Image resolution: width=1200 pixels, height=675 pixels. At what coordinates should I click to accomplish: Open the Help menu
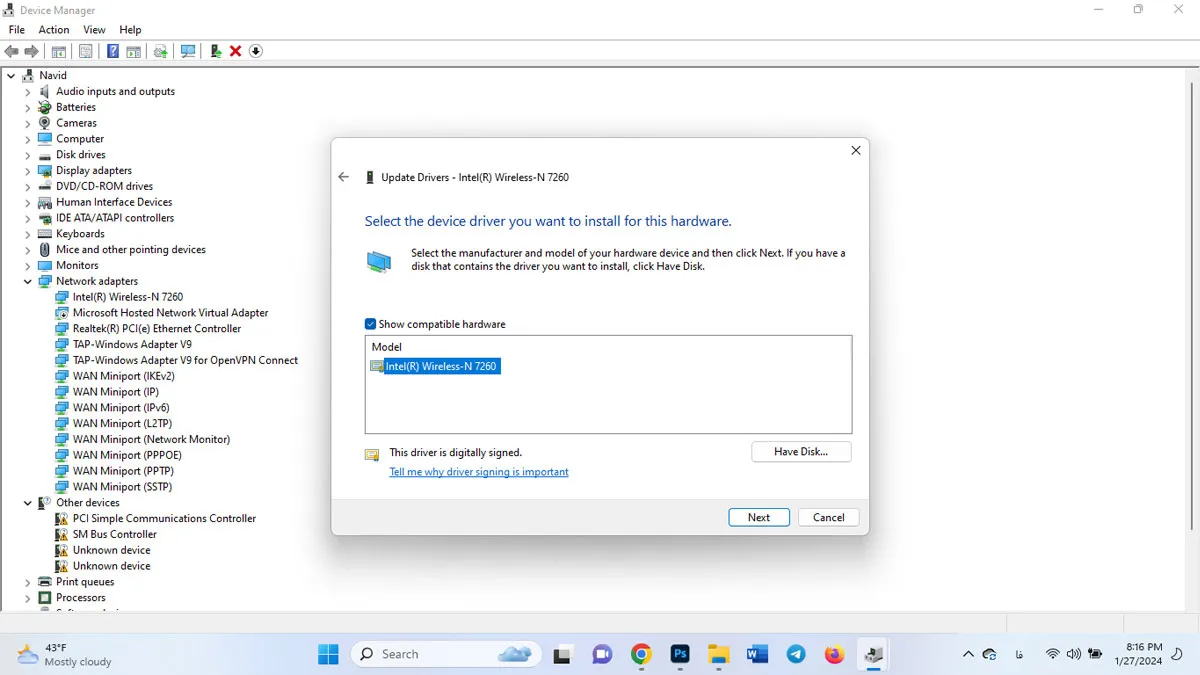point(130,30)
